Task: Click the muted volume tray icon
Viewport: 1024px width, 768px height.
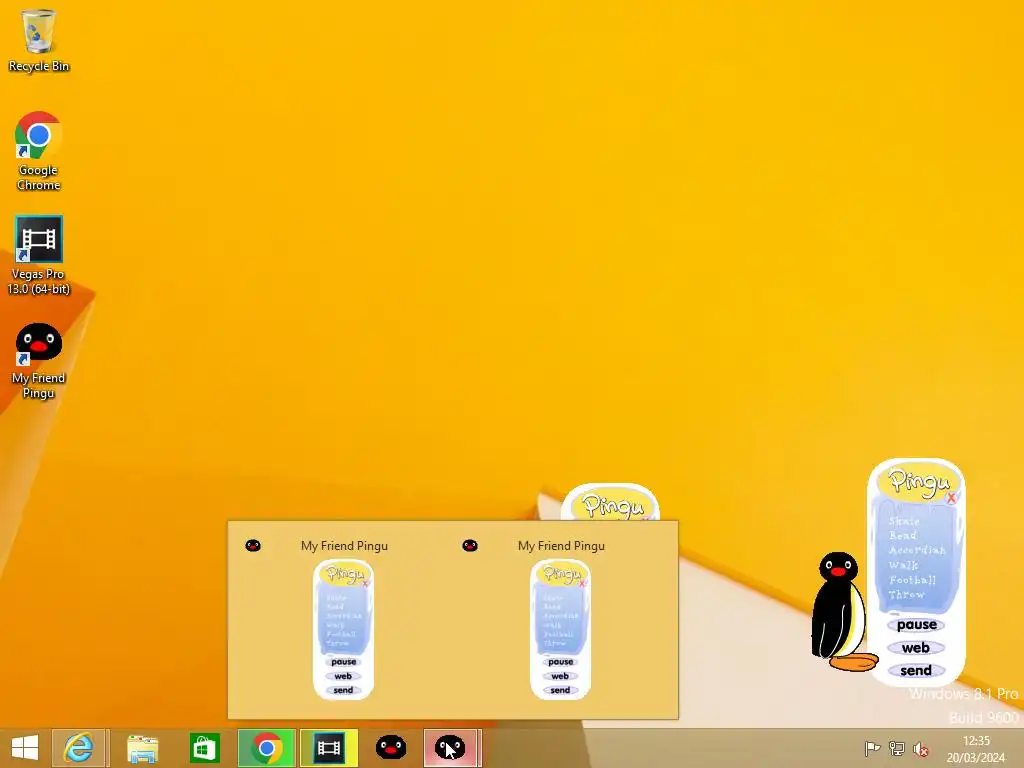Action: 921,749
